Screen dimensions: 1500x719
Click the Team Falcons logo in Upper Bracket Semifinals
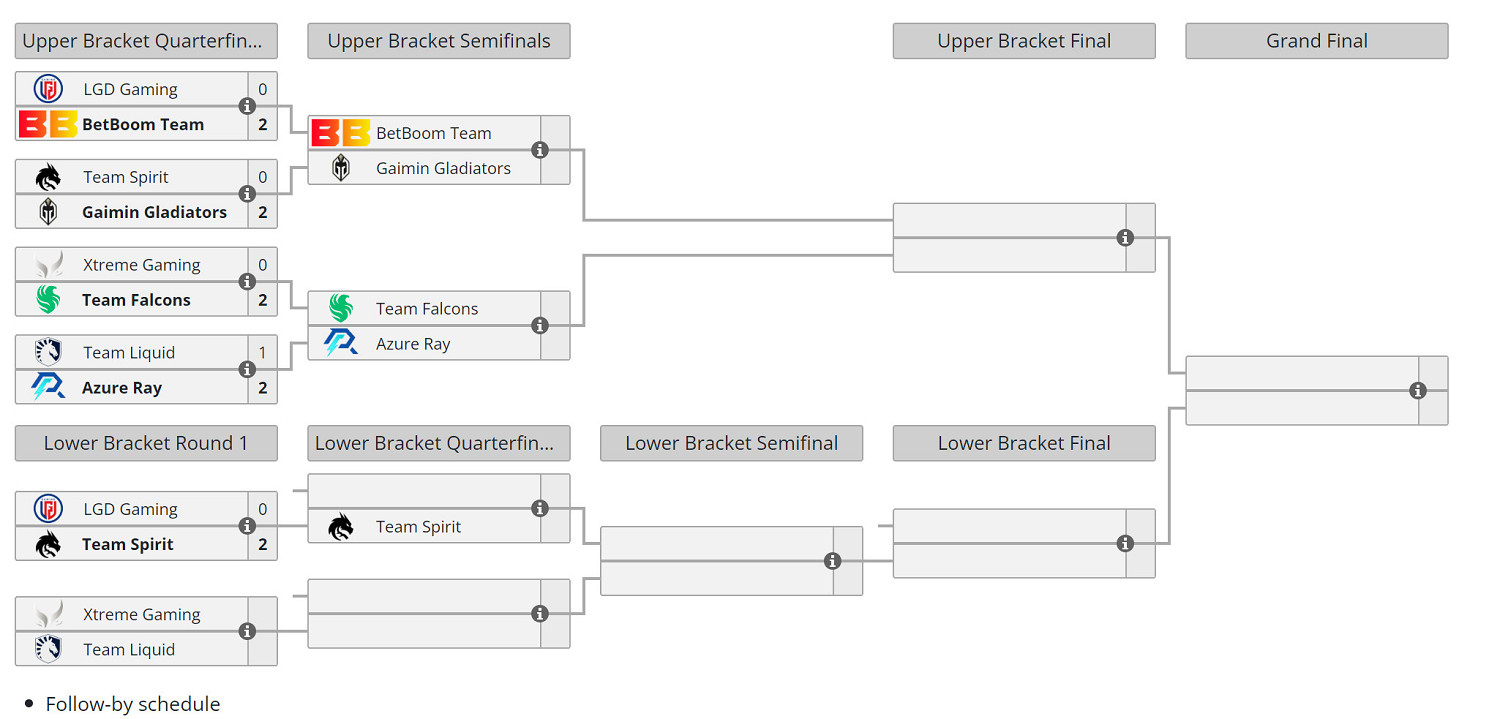[x=340, y=309]
